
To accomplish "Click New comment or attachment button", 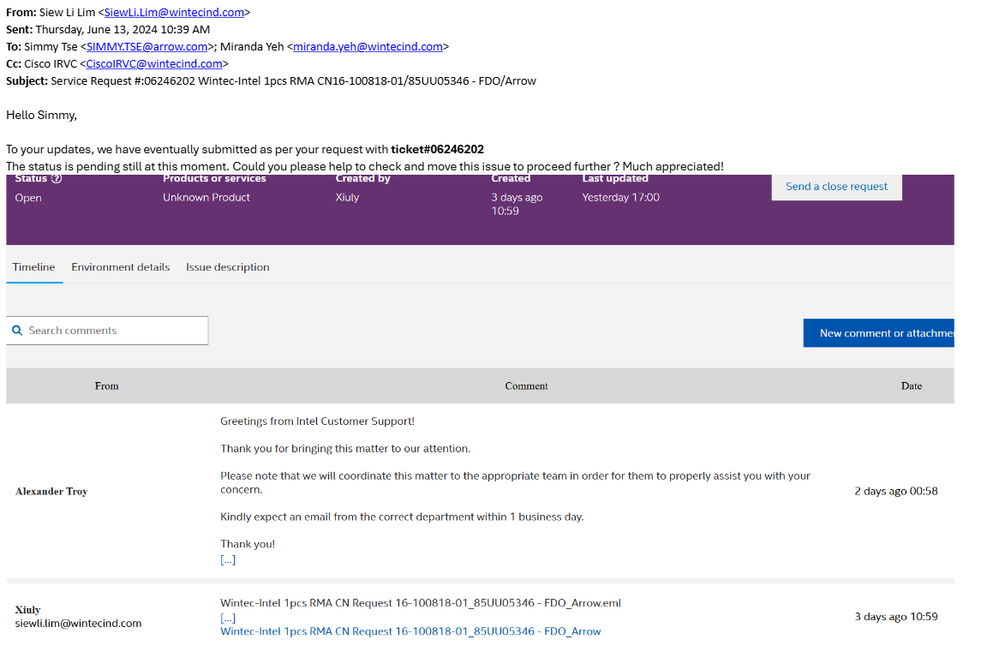I will tap(879, 333).
